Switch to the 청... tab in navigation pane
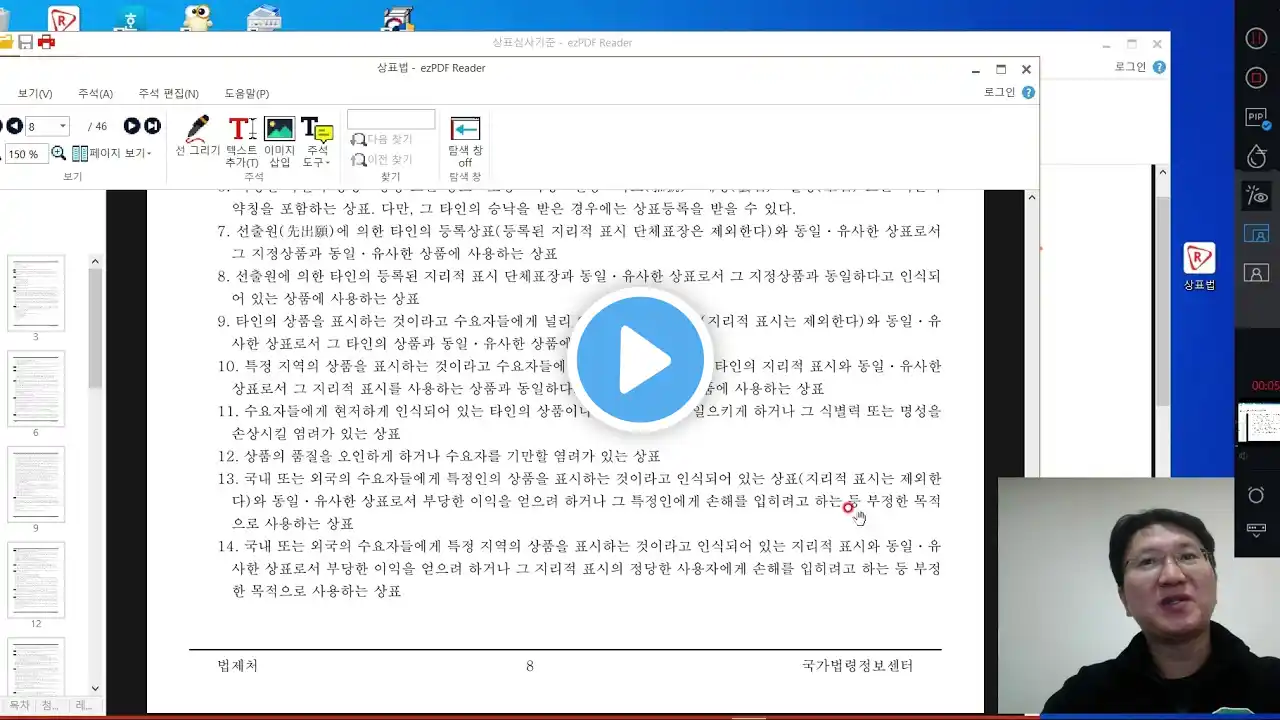This screenshot has height=720, width=1280. point(50,705)
